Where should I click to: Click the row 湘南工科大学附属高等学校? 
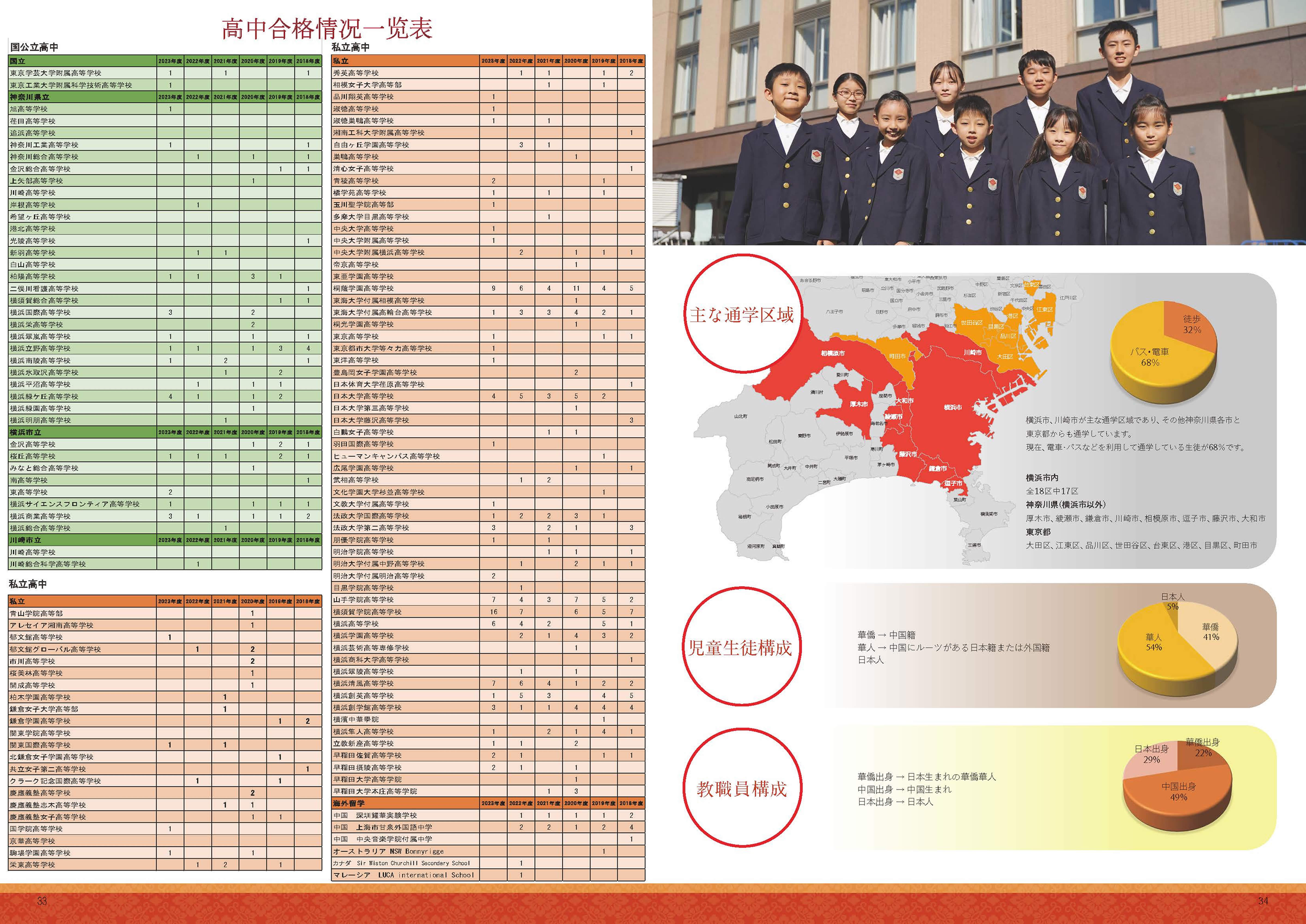pos(488,133)
